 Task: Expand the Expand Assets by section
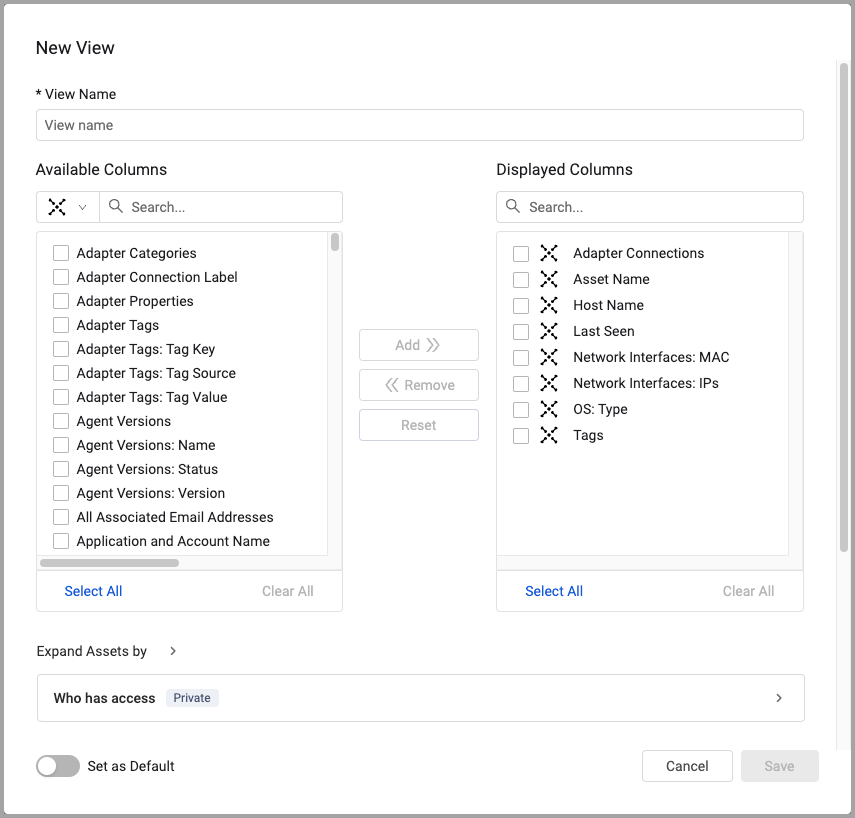(173, 651)
